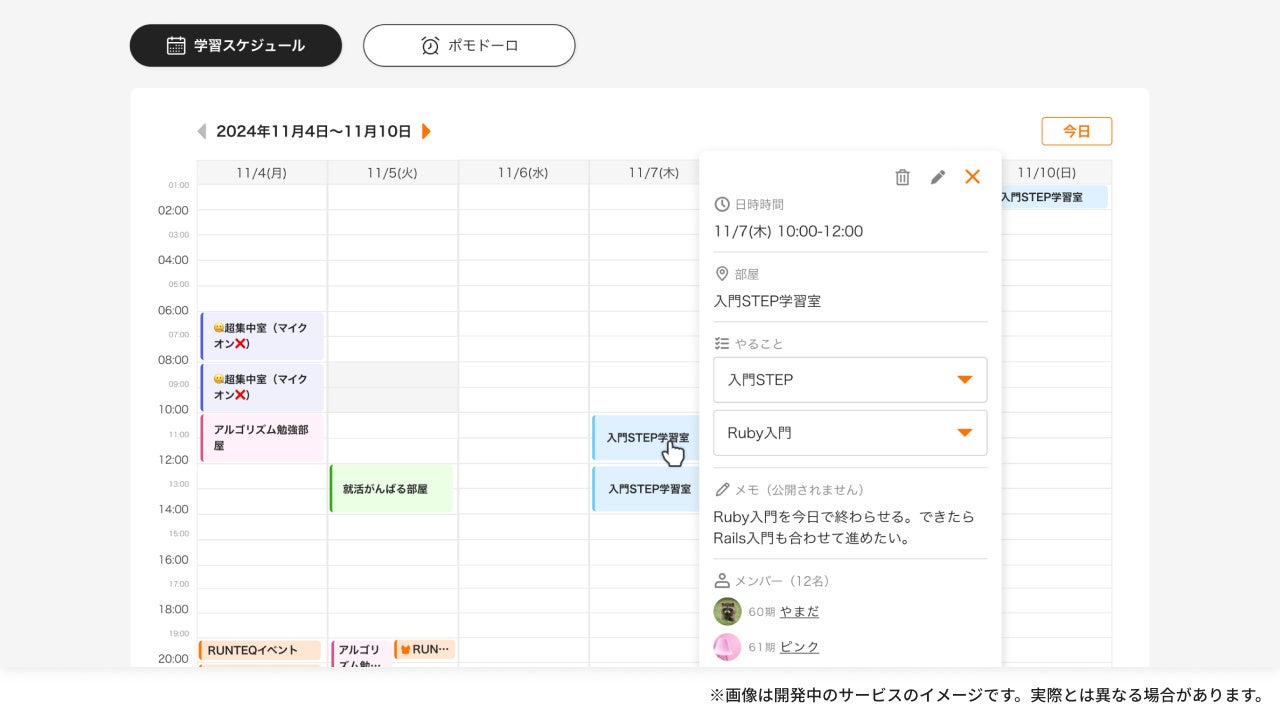This screenshot has height=720, width=1280.
Task: Click the memo text about Ruby入門
Action: [843, 527]
